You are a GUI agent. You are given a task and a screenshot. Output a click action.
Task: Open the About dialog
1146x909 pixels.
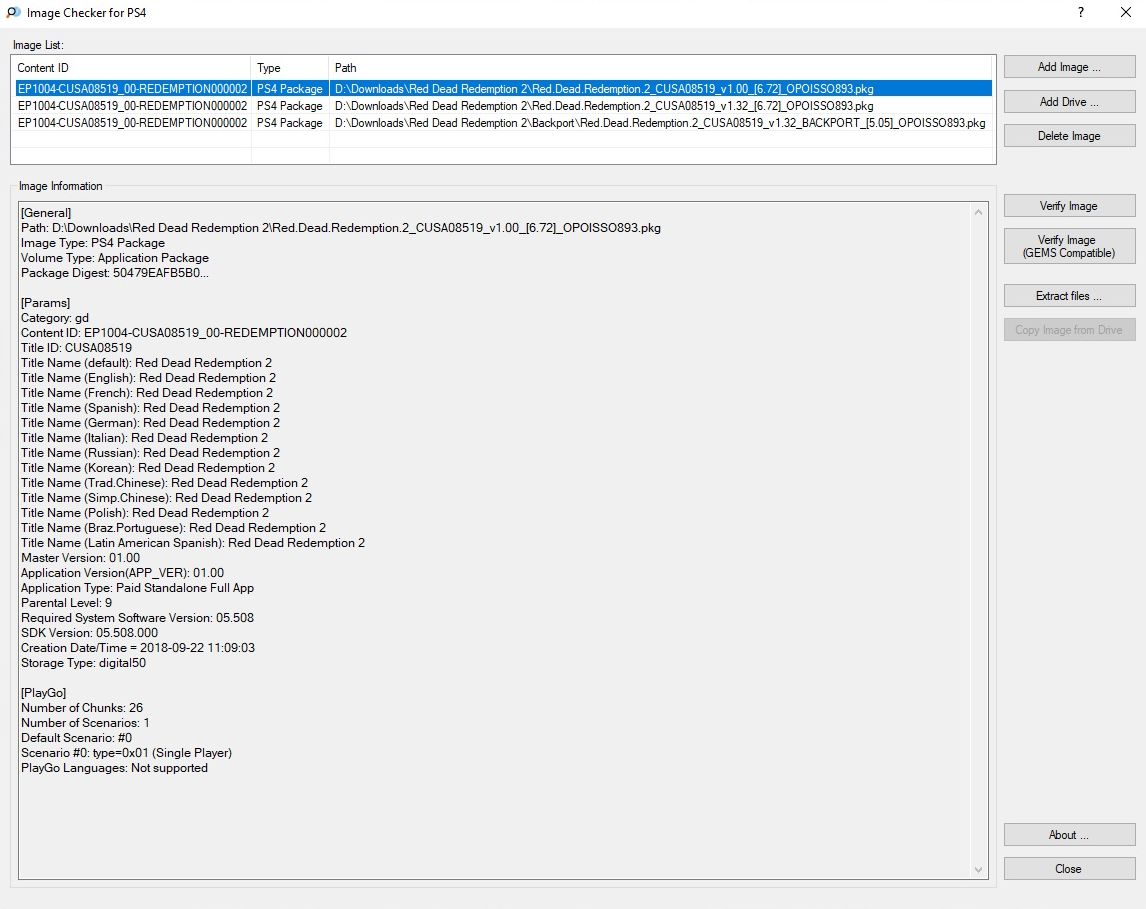1069,834
